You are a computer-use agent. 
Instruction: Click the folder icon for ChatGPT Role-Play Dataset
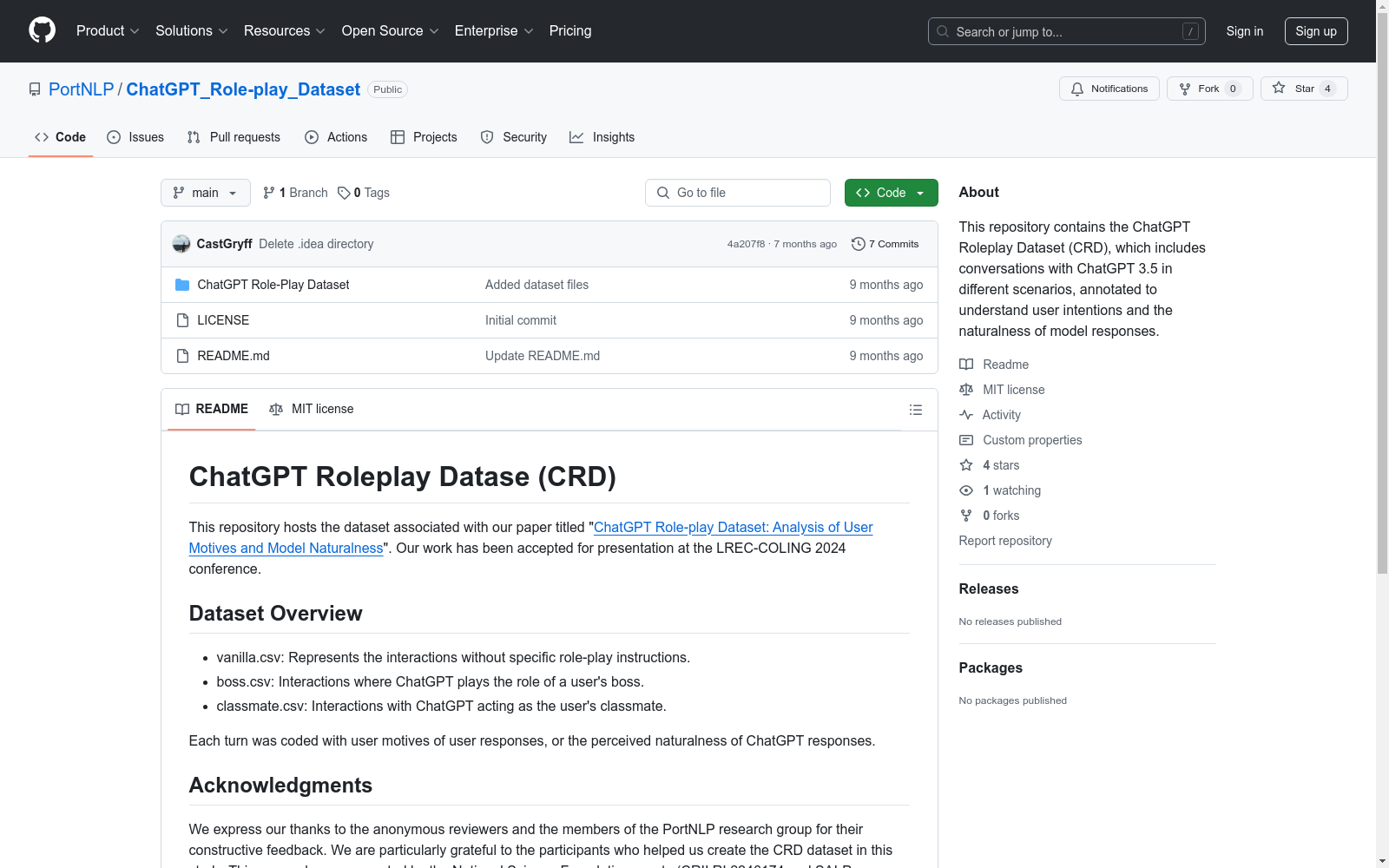(182, 285)
